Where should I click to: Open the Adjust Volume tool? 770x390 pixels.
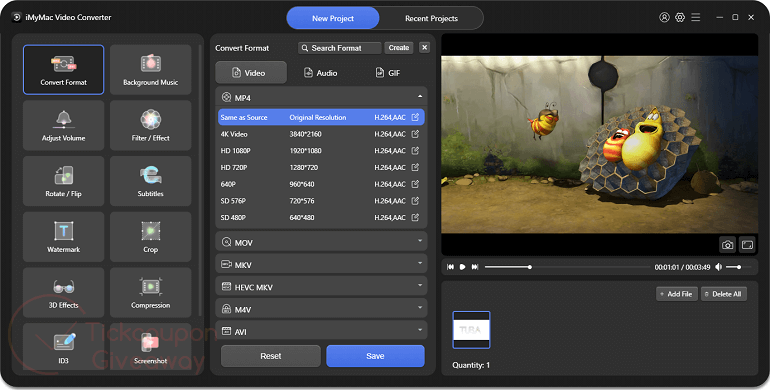[63, 125]
